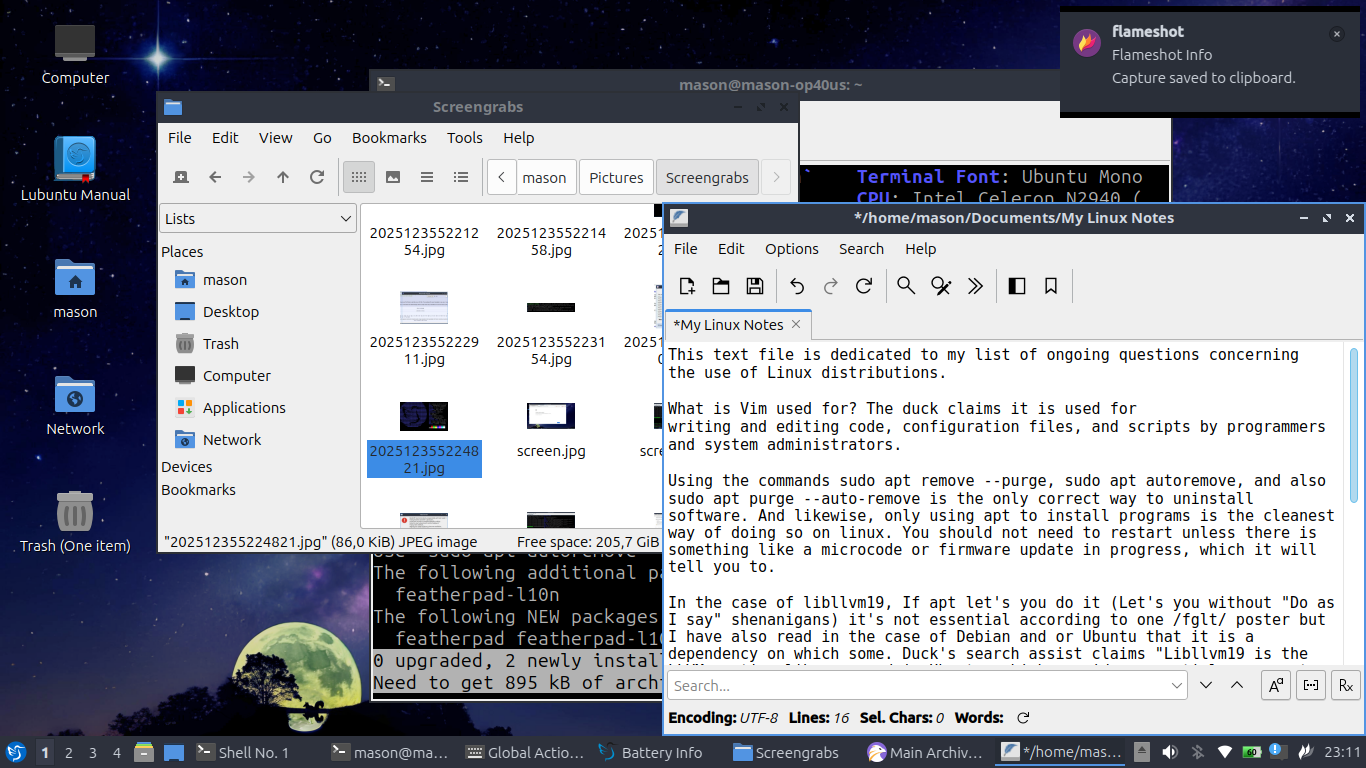Switch file manager to thumbnail view
The height and width of the screenshot is (768, 1366).
click(393, 177)
